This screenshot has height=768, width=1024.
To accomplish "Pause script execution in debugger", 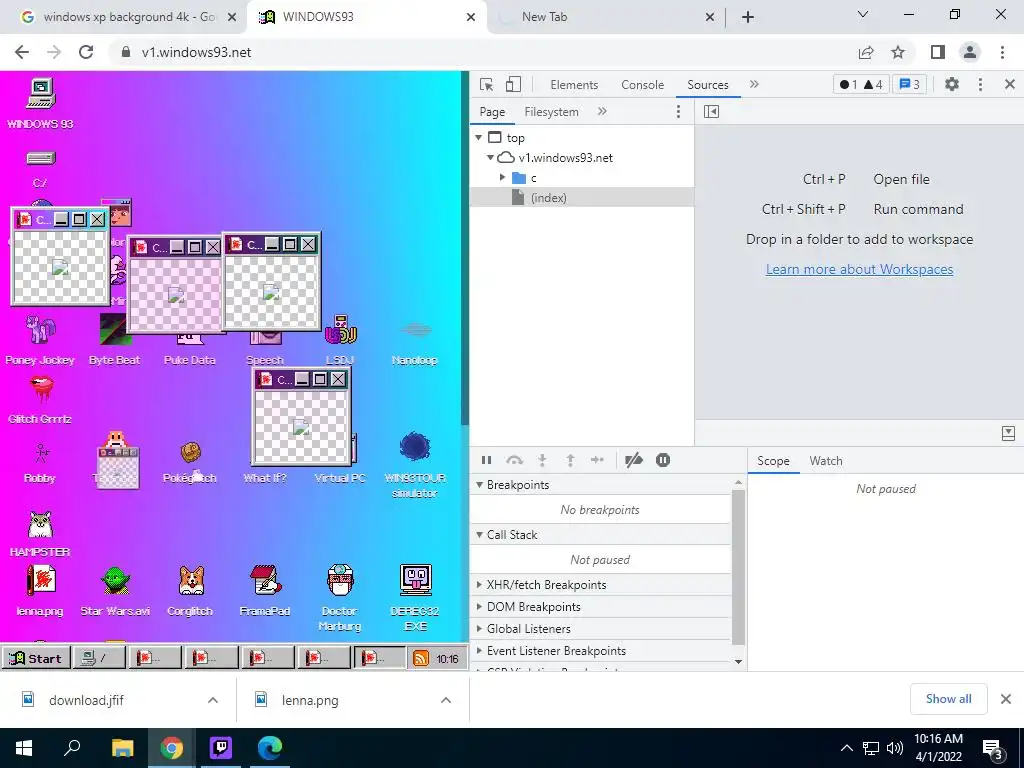I will 487,460.
